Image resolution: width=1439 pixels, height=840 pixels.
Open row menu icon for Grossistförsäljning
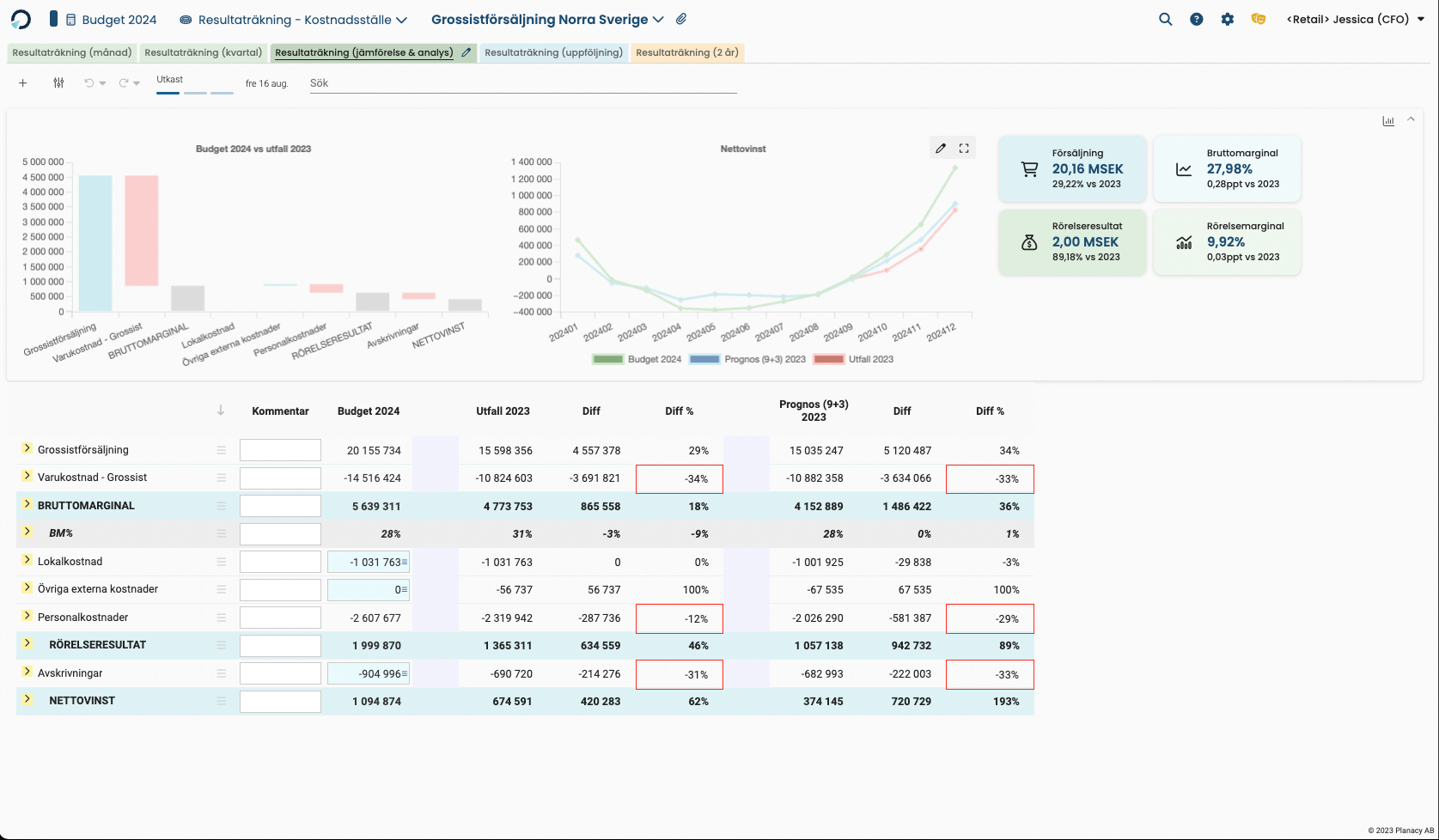point(221,450)
